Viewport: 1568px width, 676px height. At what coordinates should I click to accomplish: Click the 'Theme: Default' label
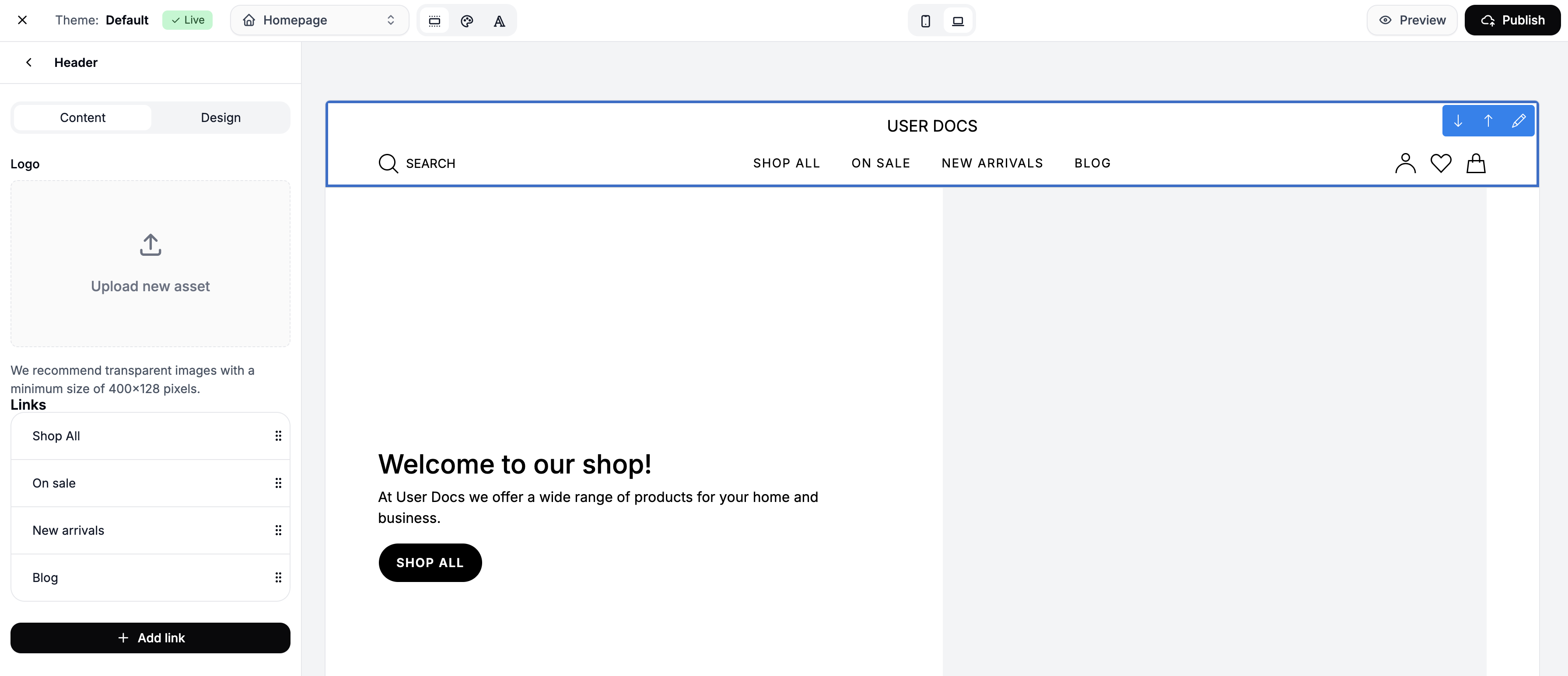[101, 20]
